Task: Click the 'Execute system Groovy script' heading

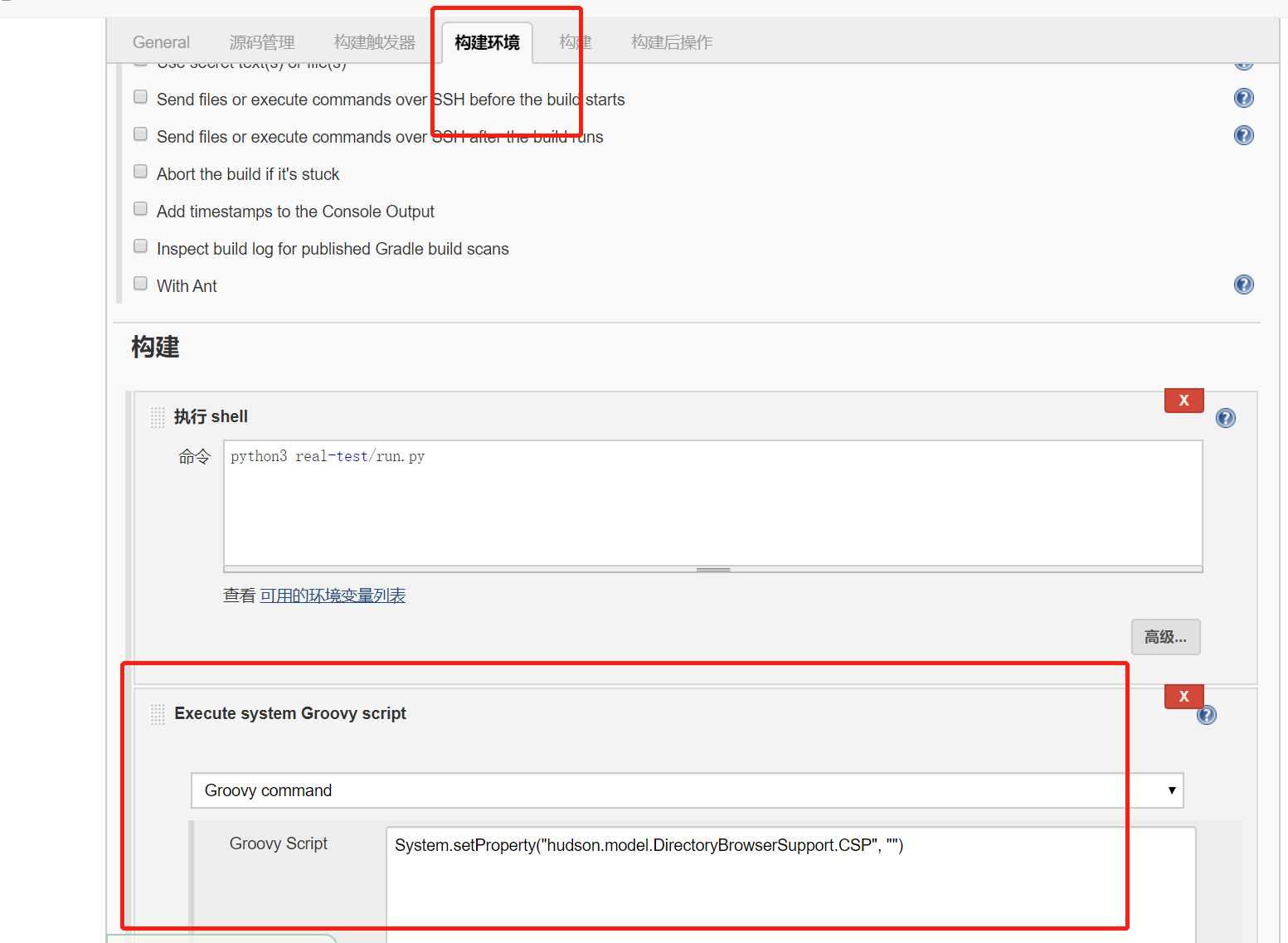Action: pos(290,713)
